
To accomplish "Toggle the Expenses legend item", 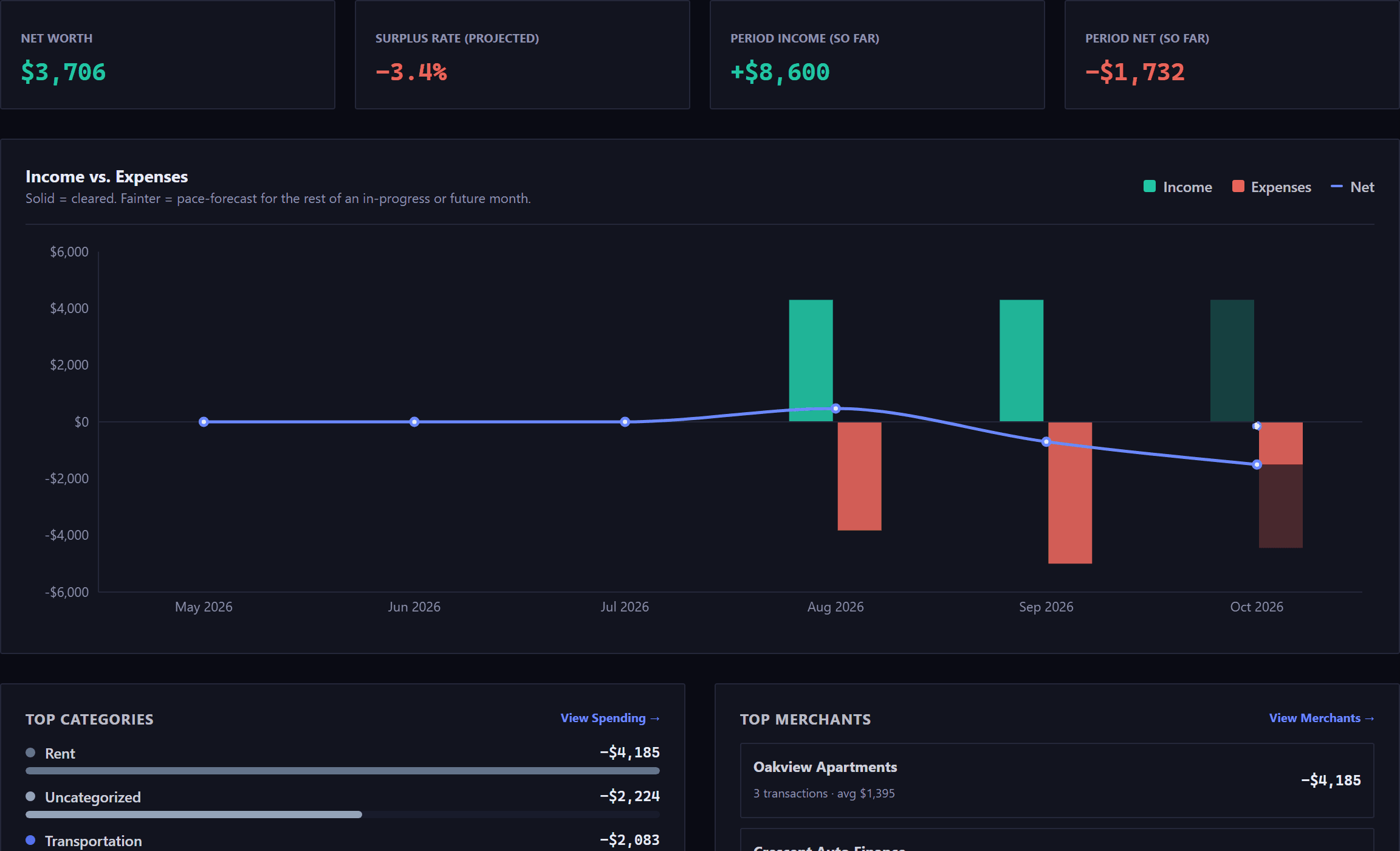I will 1272,187.
